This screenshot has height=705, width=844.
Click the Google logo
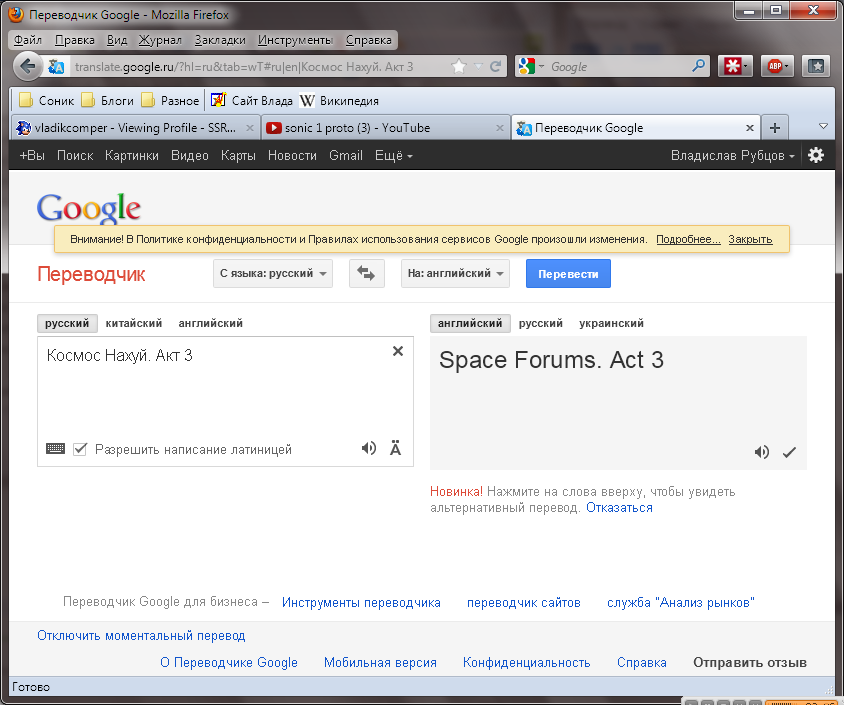coord(89,208)
